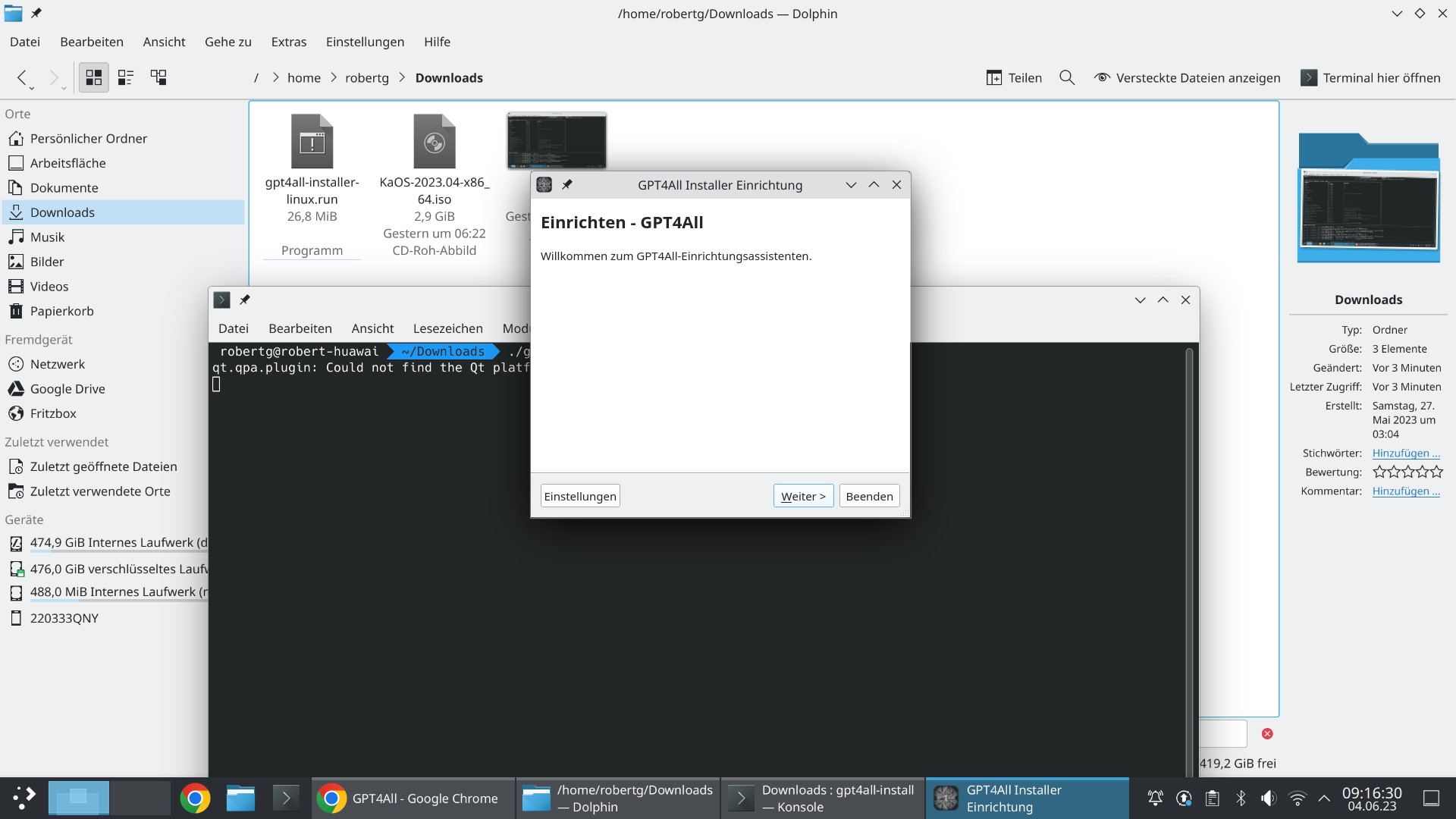Go back in Dolphin navigation
Image resolution: width=1456 pixels, height=819 pixels.
click(23, 77)
